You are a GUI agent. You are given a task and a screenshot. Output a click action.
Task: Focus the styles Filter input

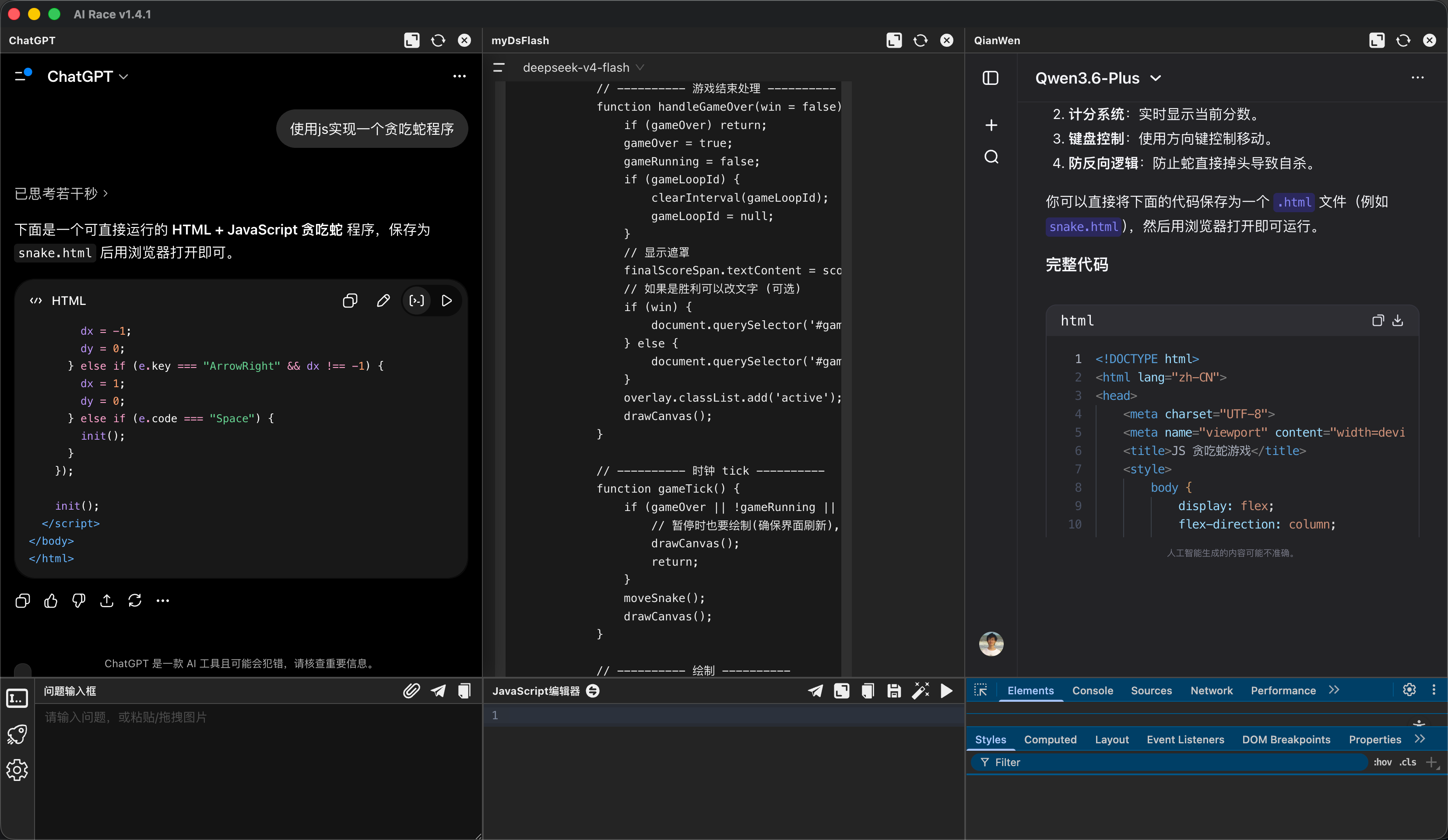point(1169,763)
